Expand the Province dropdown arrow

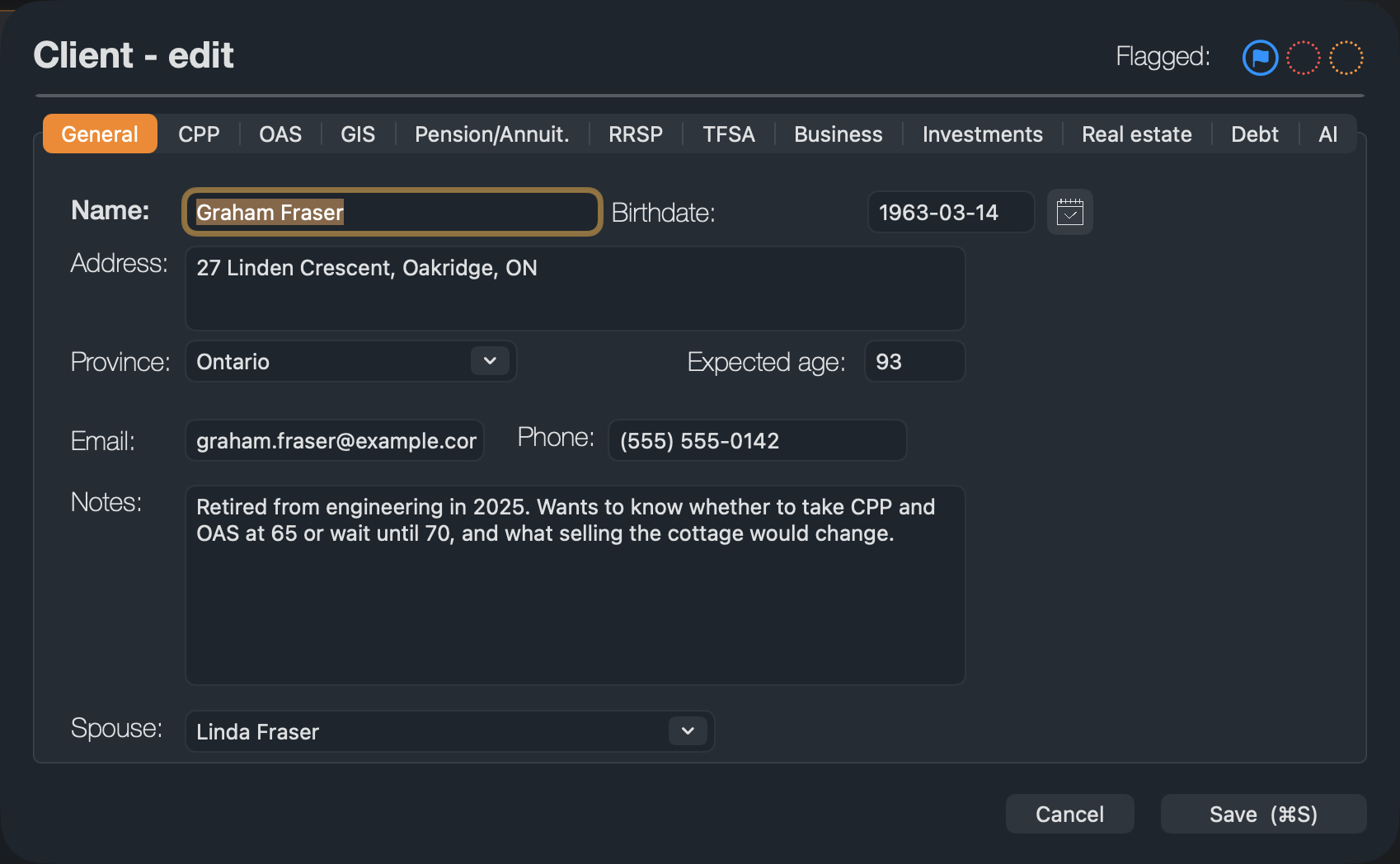(x=490, y=361)
